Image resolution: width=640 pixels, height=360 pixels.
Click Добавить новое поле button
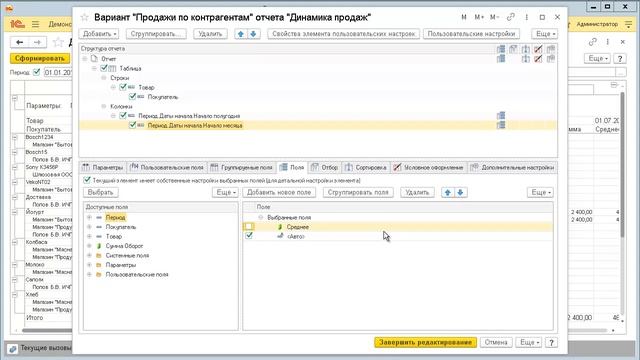[x=279, y=192]
